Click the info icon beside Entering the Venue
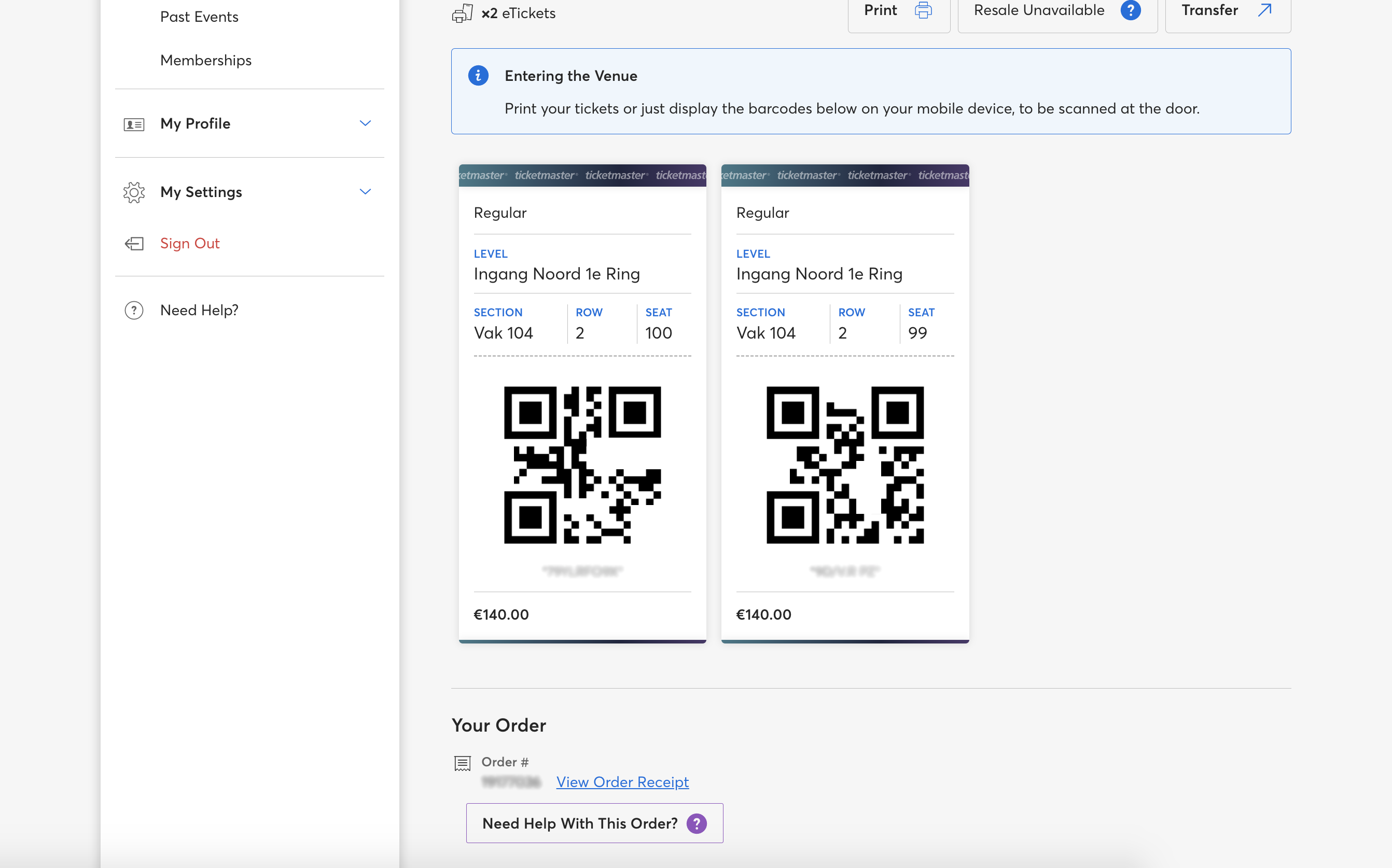The image size is (1392, 868). click(478, 76)
